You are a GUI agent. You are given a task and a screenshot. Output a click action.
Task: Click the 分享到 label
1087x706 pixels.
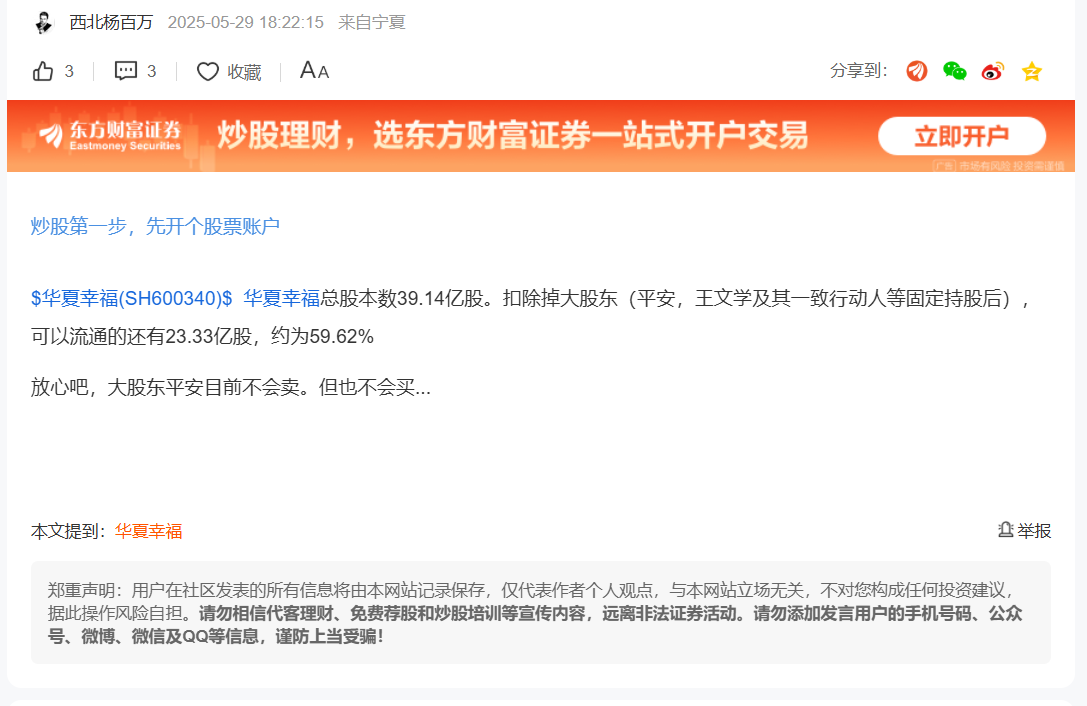click(x=858, y=71)
